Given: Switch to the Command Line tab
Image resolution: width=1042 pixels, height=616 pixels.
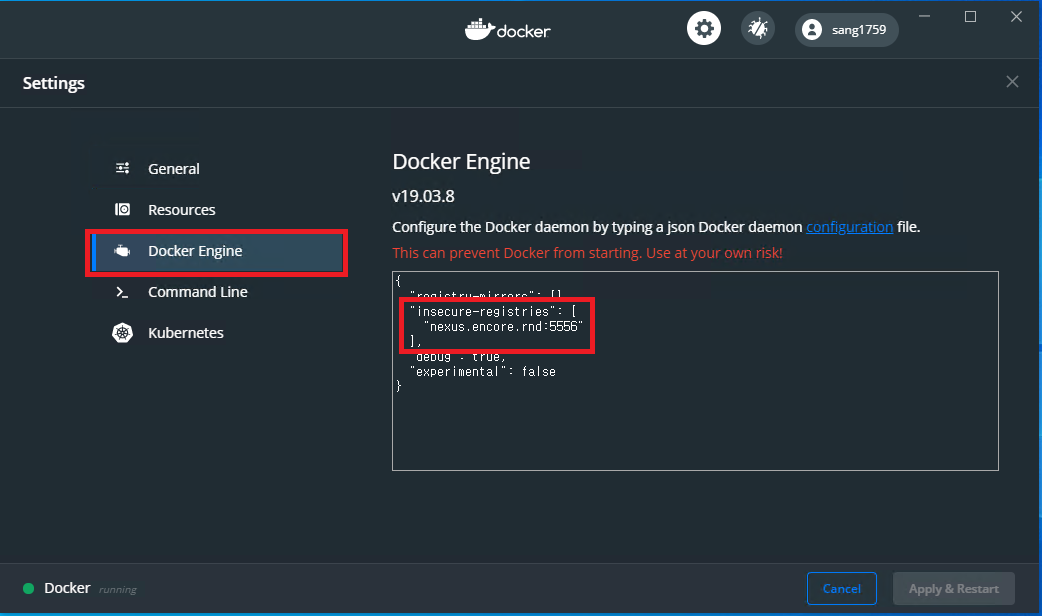Looking at the screenshot, I should 217,292.
